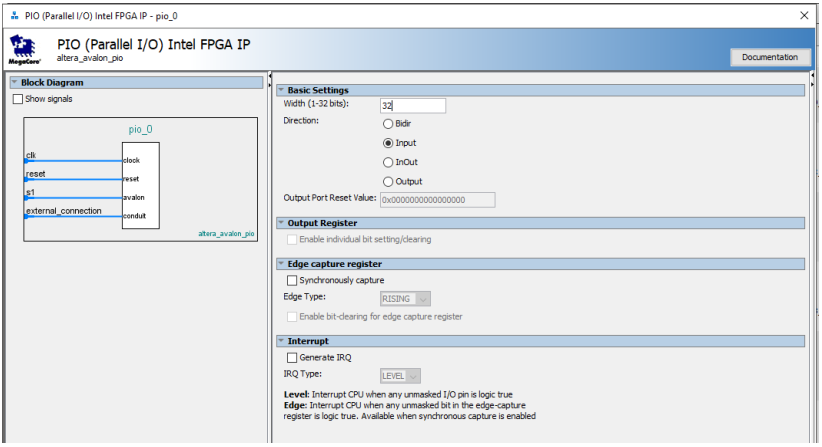Click the reset signal label in diagram
This screenshot has height=447, width=822.
tap(36, 173)
